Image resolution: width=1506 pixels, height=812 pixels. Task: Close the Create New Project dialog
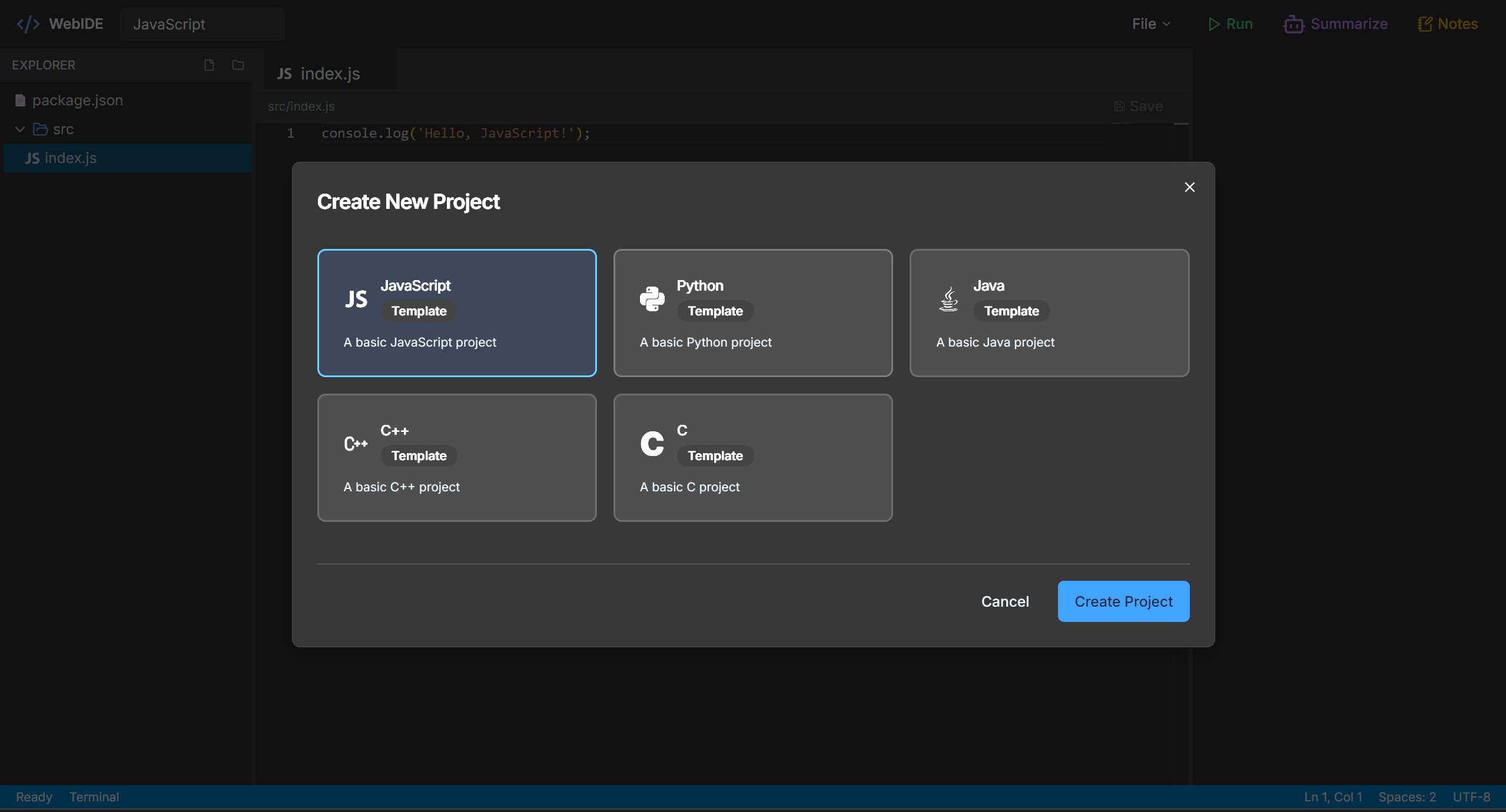tap(1189, 187)
